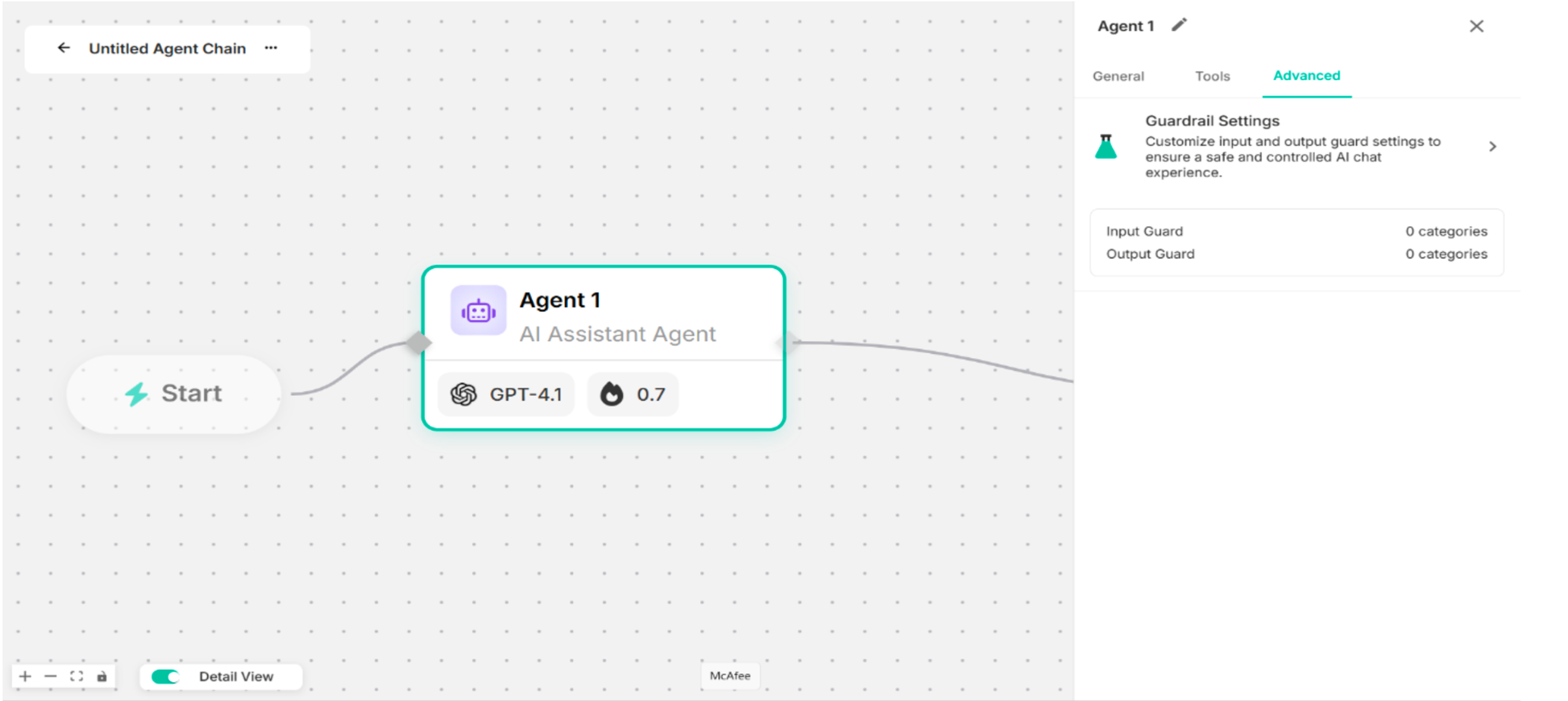Screen dimensions: 1568x701
Task: Click the Input Guard categories row
Action: [1297, 231]
